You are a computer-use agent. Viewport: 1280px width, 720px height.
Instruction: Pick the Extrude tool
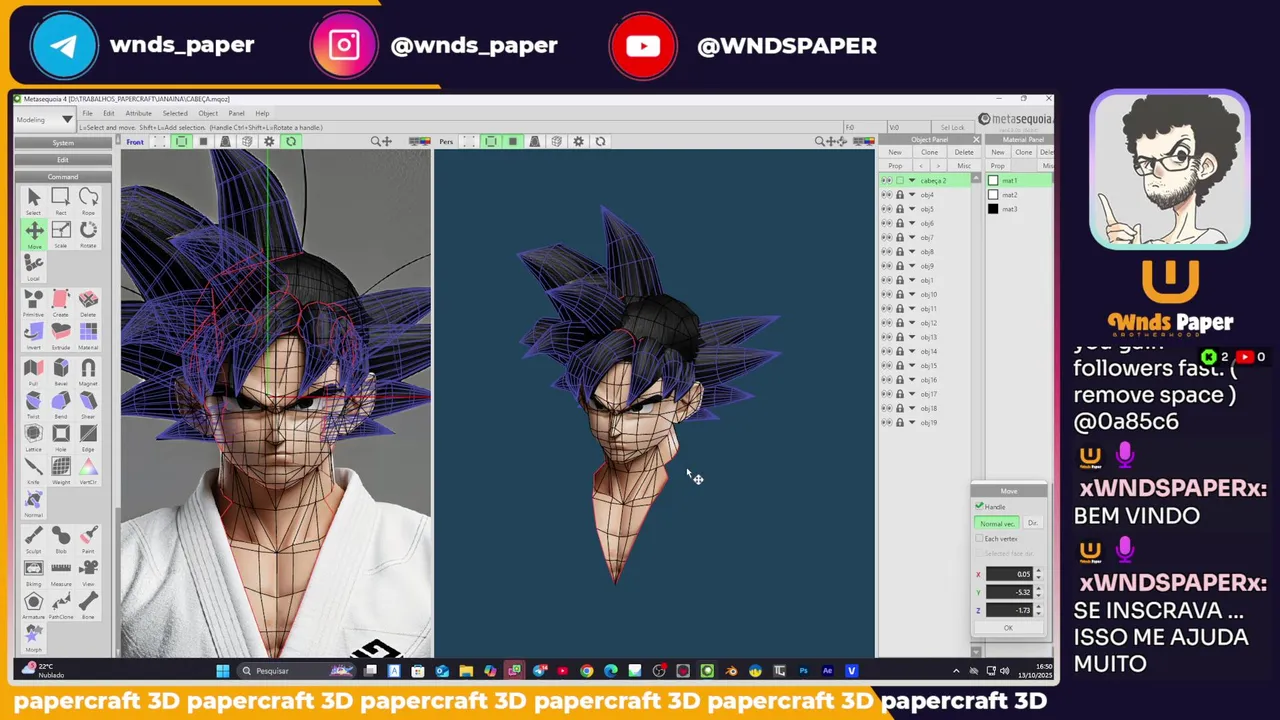point(60,335)
